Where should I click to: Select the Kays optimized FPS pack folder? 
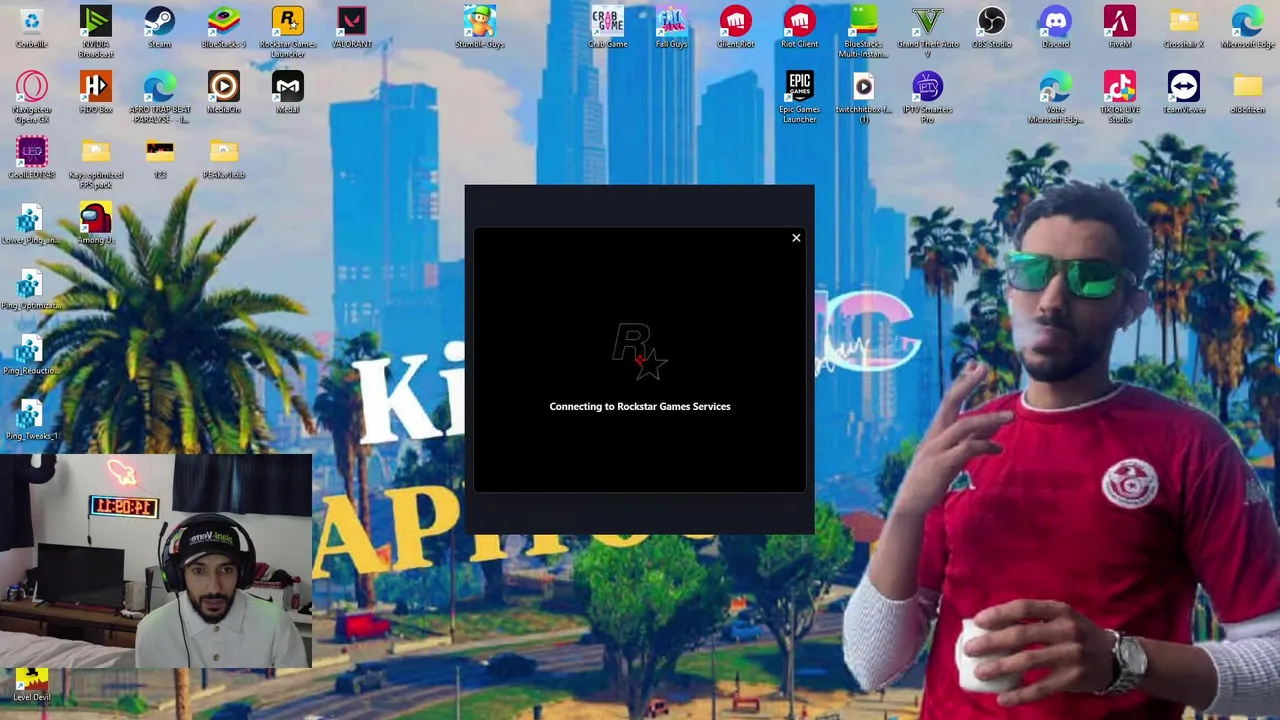96,163
